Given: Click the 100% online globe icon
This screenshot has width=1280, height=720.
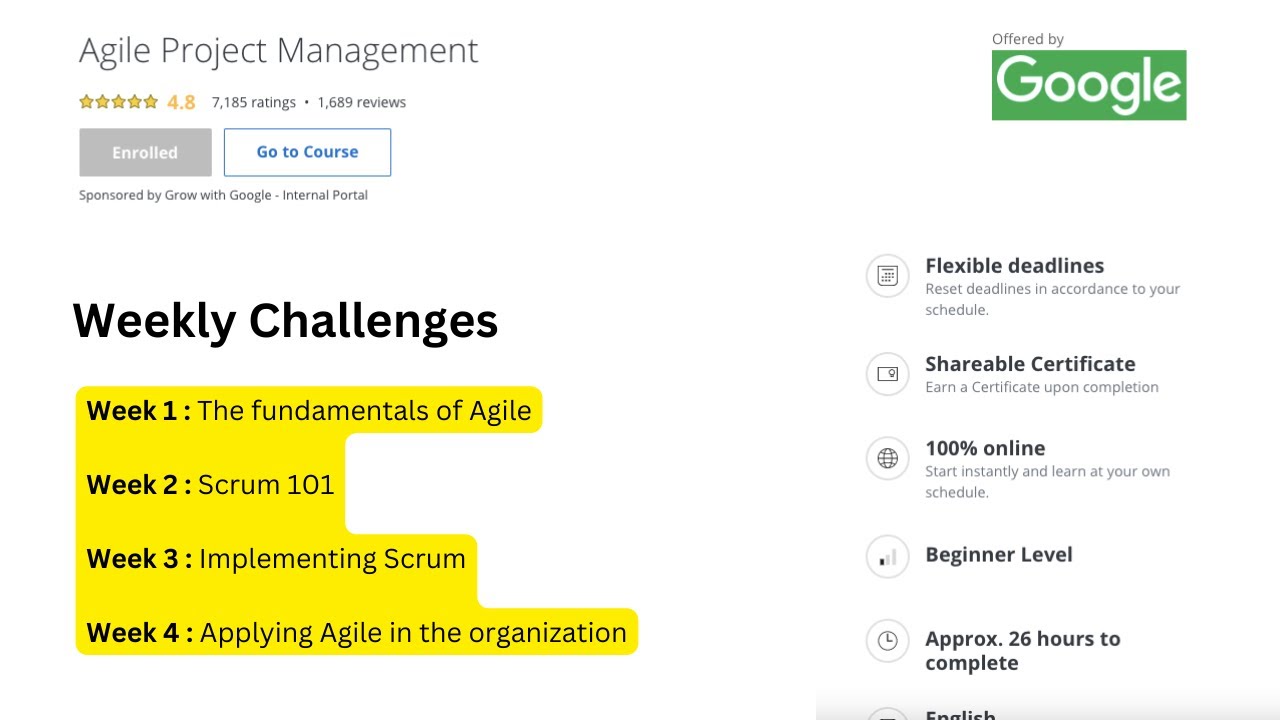Looking at the screenshot, I should pyautogui.click(x=887, y=458).
